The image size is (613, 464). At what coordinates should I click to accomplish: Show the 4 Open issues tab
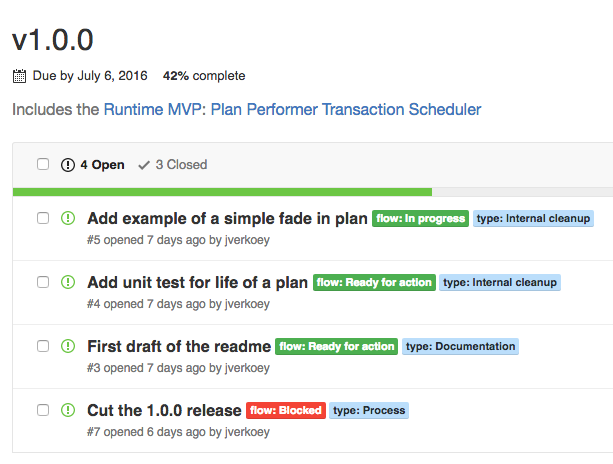93,165
